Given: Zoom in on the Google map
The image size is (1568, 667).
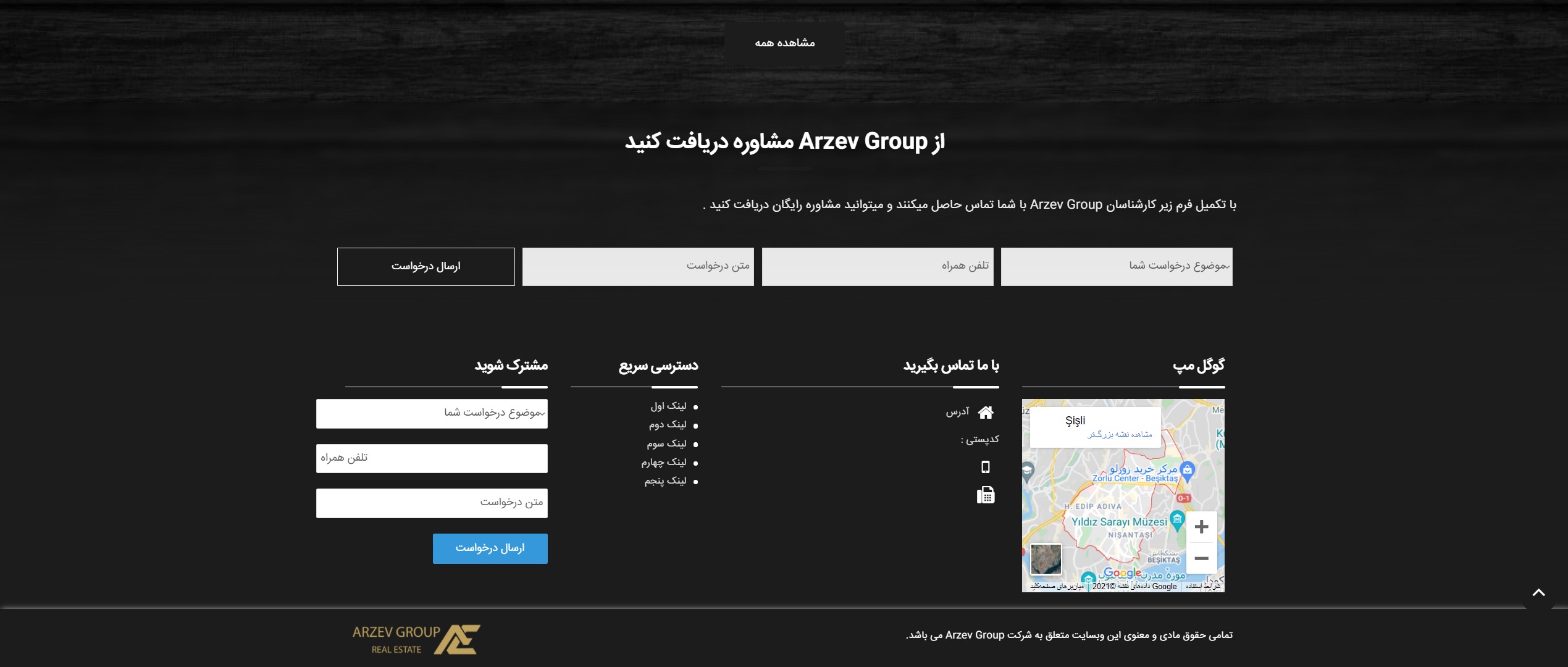Looking at the screenshot, I should click(x=1201, y=527).
